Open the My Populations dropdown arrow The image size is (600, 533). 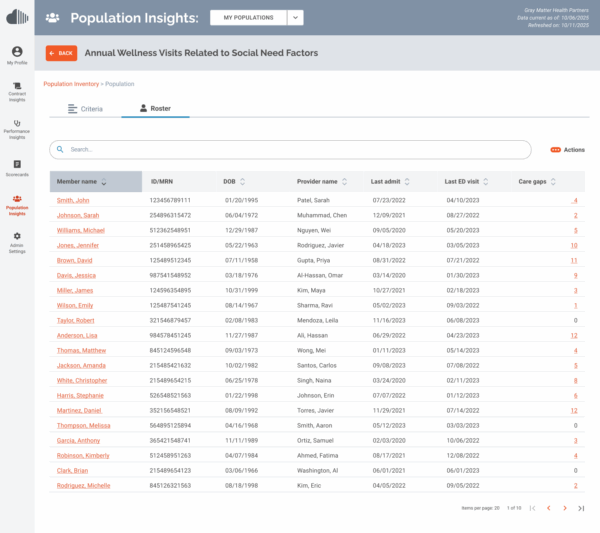tap(295, 18)
